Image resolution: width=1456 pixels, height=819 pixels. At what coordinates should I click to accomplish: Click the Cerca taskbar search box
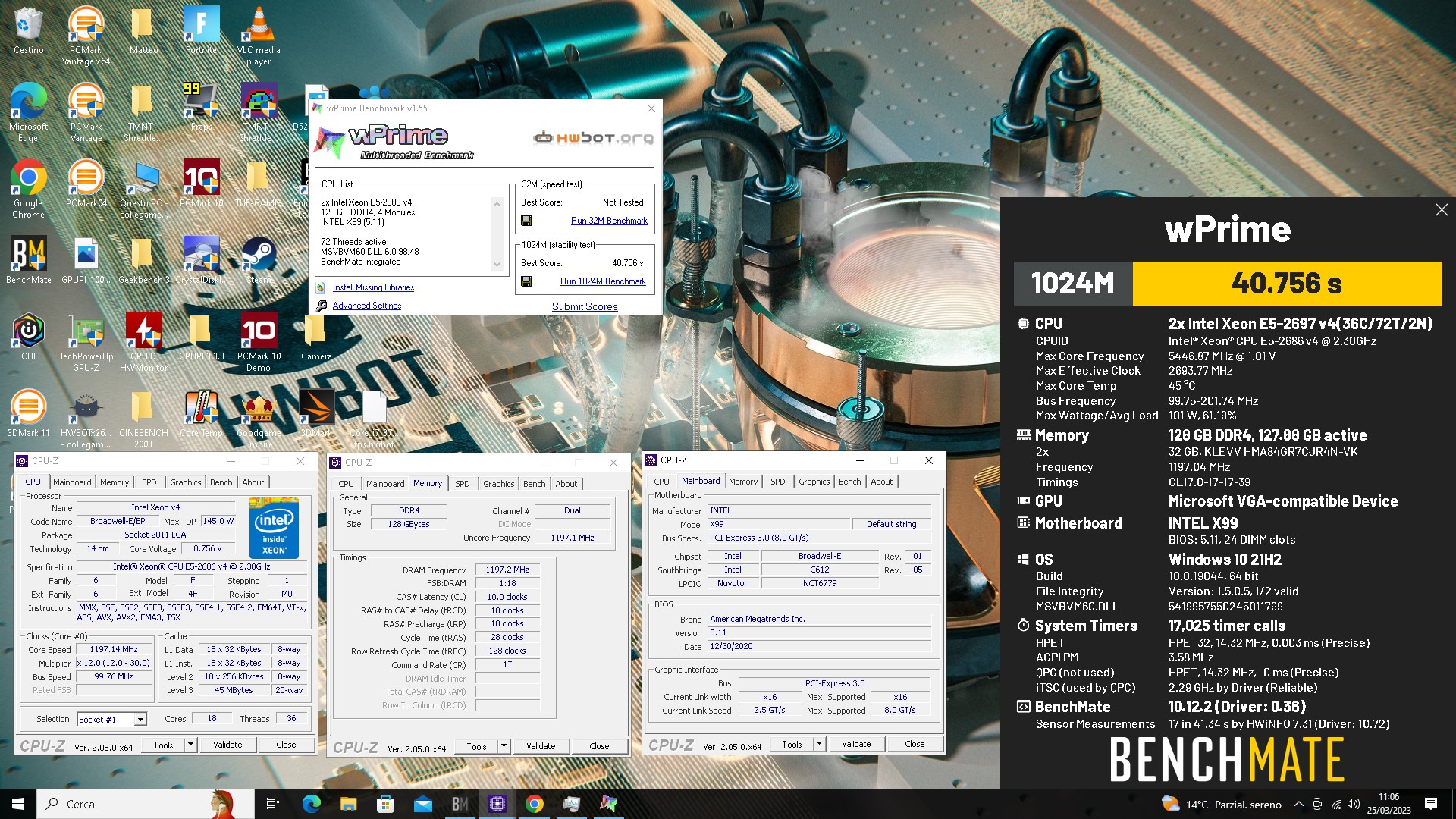tap(146, 804)
